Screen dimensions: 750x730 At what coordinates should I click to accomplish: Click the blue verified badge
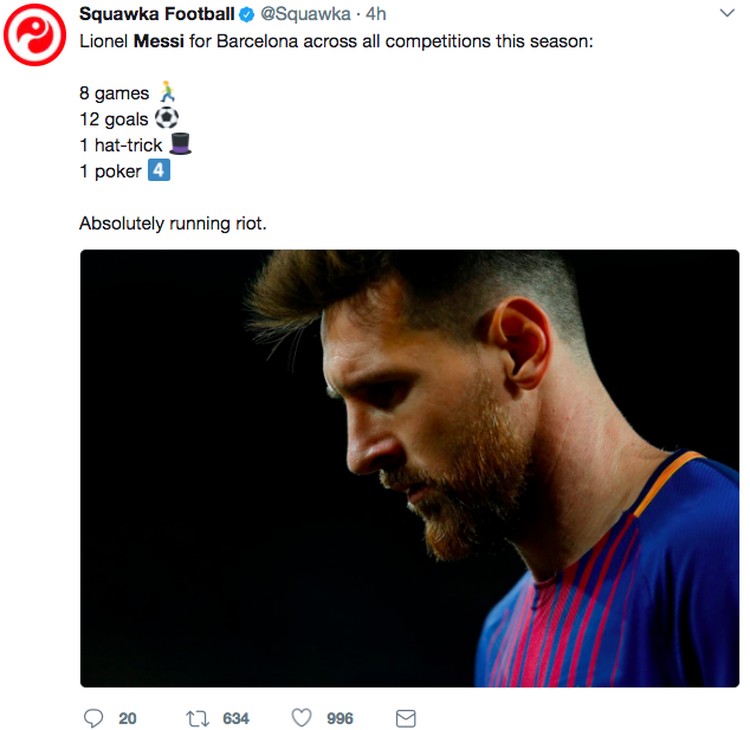pyautogui.click(x=246, y=14)
